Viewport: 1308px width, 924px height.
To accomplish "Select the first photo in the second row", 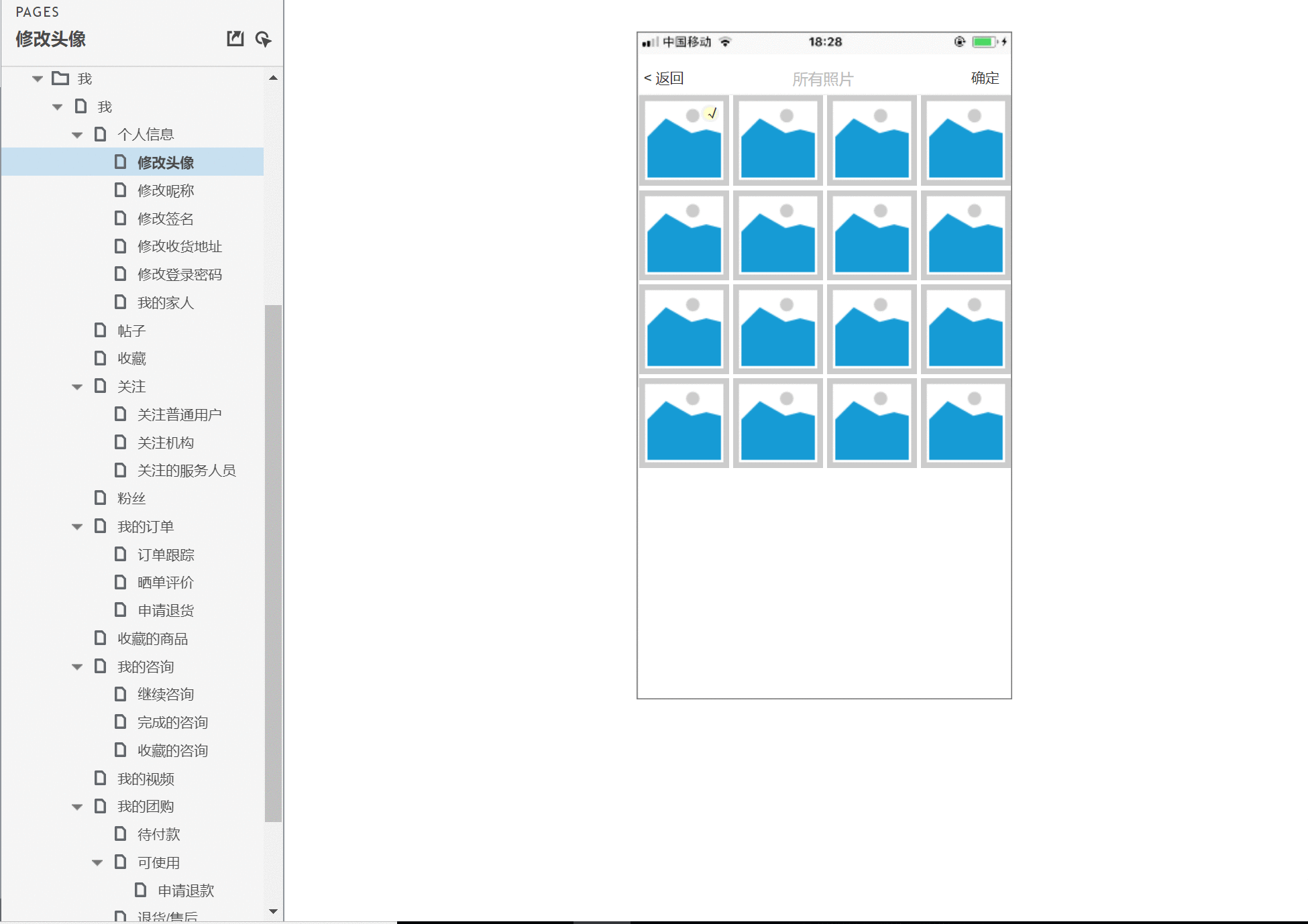I will (x=684, y=235).
